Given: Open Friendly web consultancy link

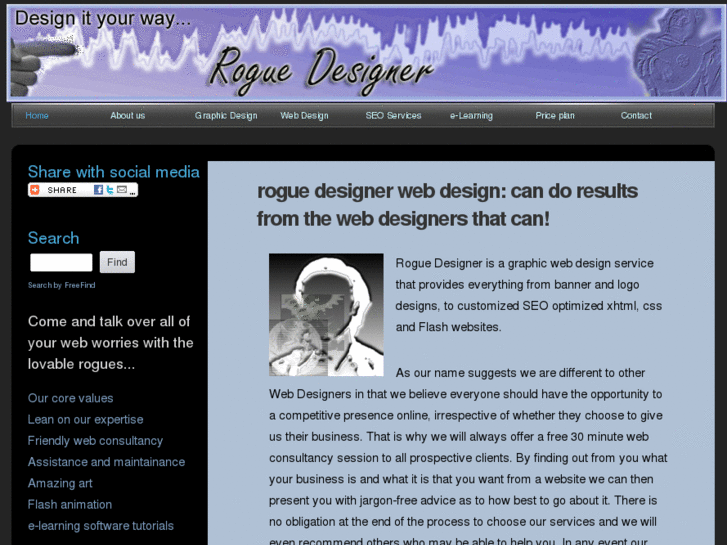Looking at the screenshot, I should click(x=95, y=441).
